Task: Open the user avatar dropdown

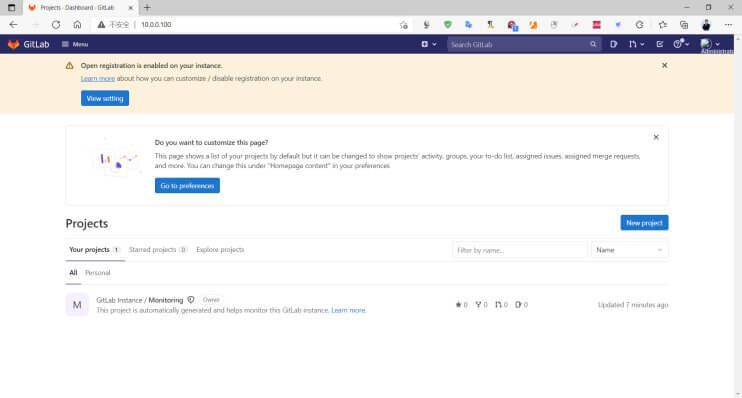Action: [710, 44]
